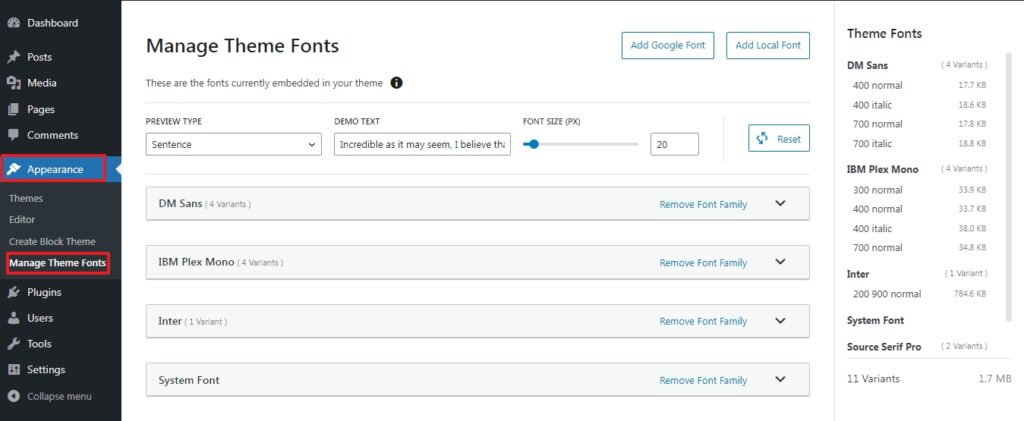Viewport: 1024px width, 421px height.
Task: Remove the DM Sans font family
Action: 703,204
